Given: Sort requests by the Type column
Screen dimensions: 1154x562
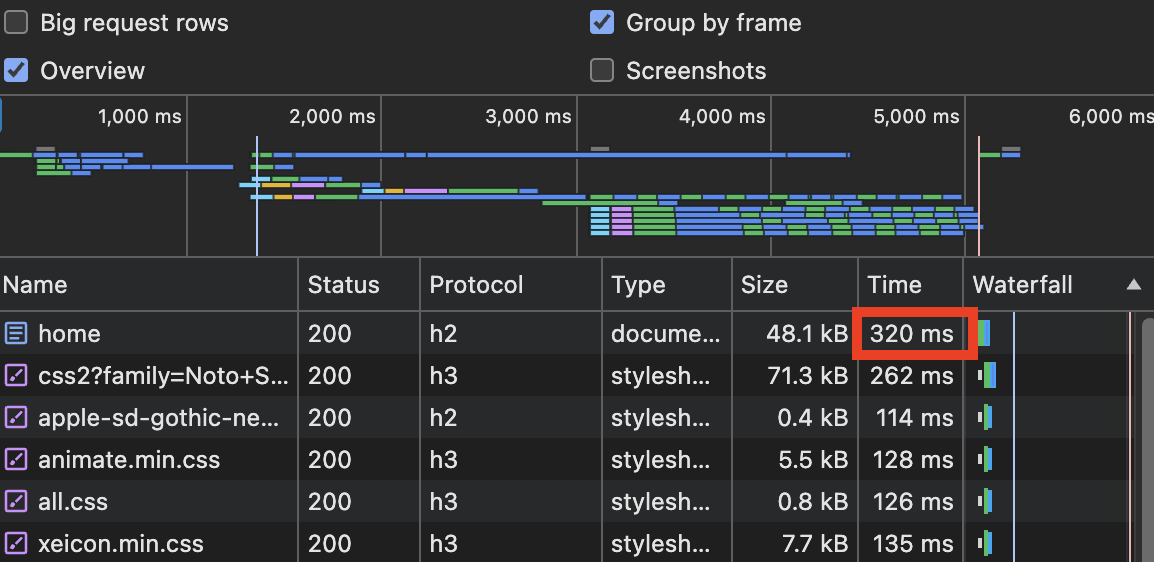Looking at the screenshot, I should click(667, 285).
